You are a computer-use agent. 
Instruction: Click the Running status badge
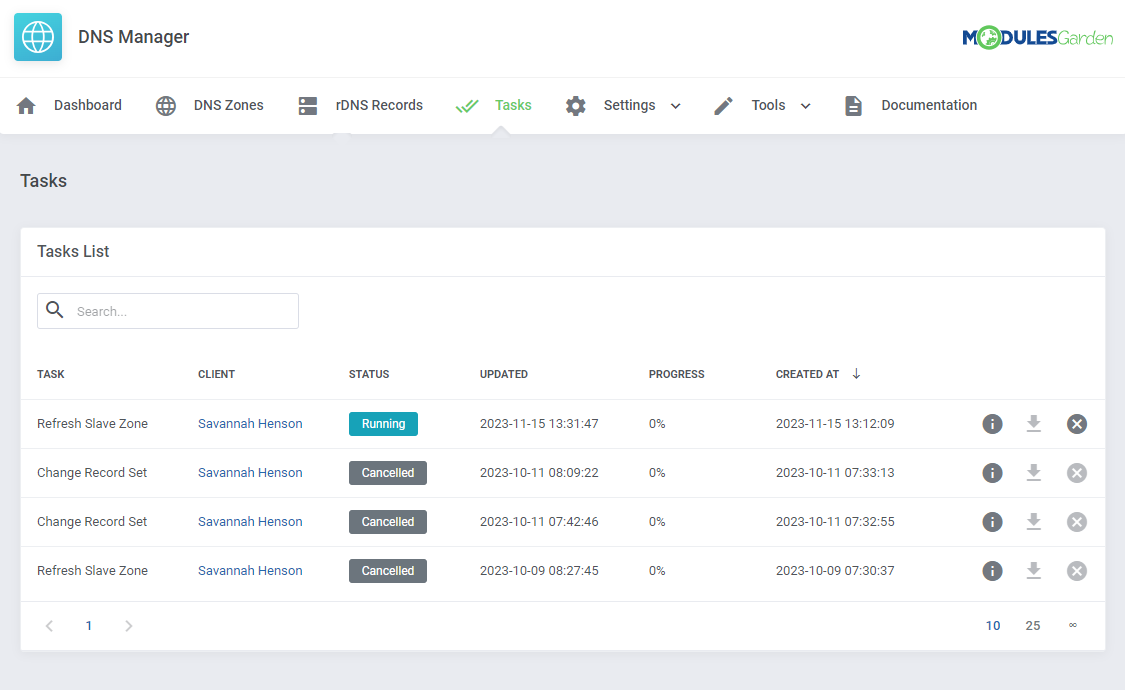(383, 424)
